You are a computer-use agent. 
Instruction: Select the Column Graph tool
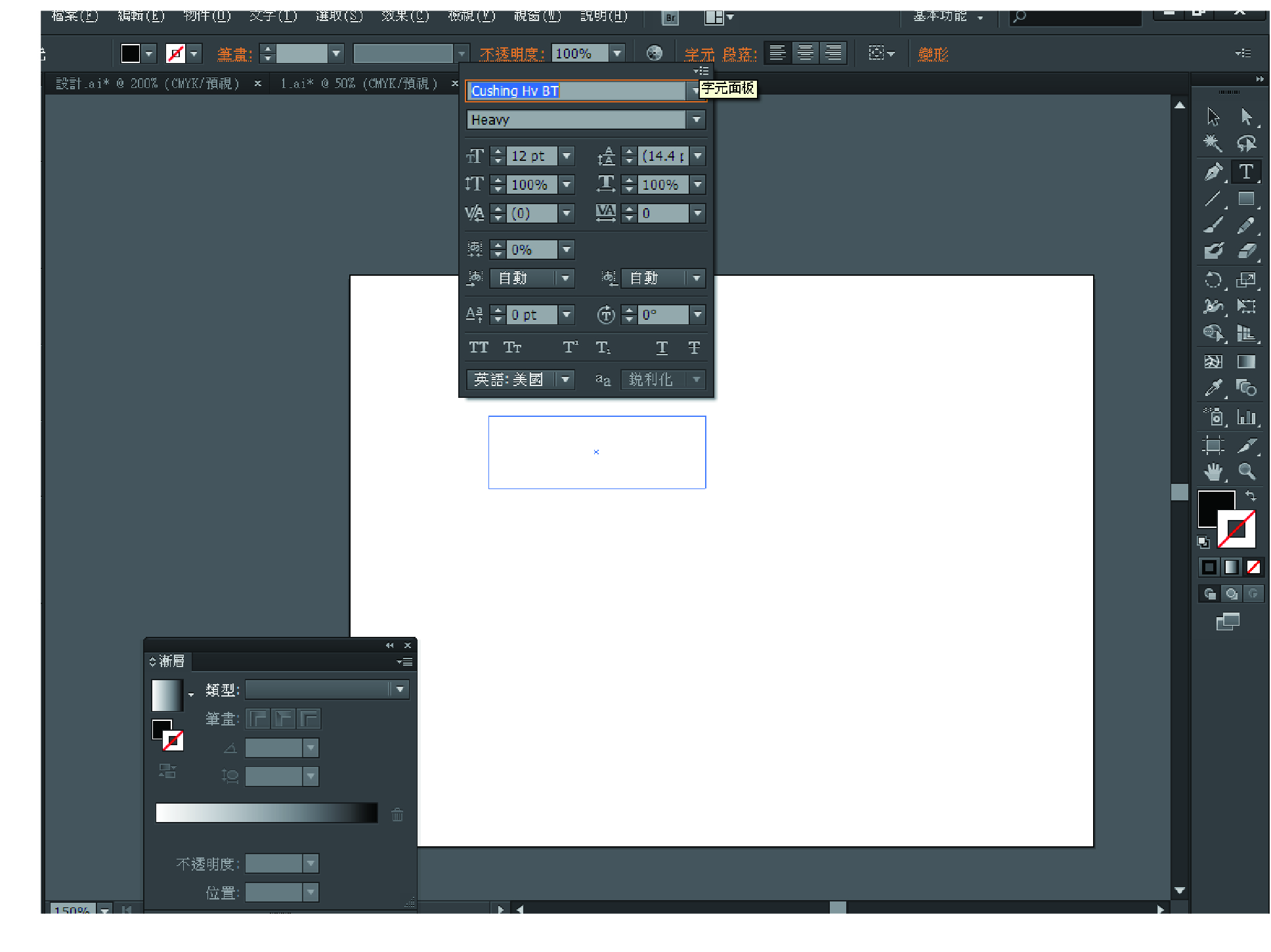pos(1246,417)
